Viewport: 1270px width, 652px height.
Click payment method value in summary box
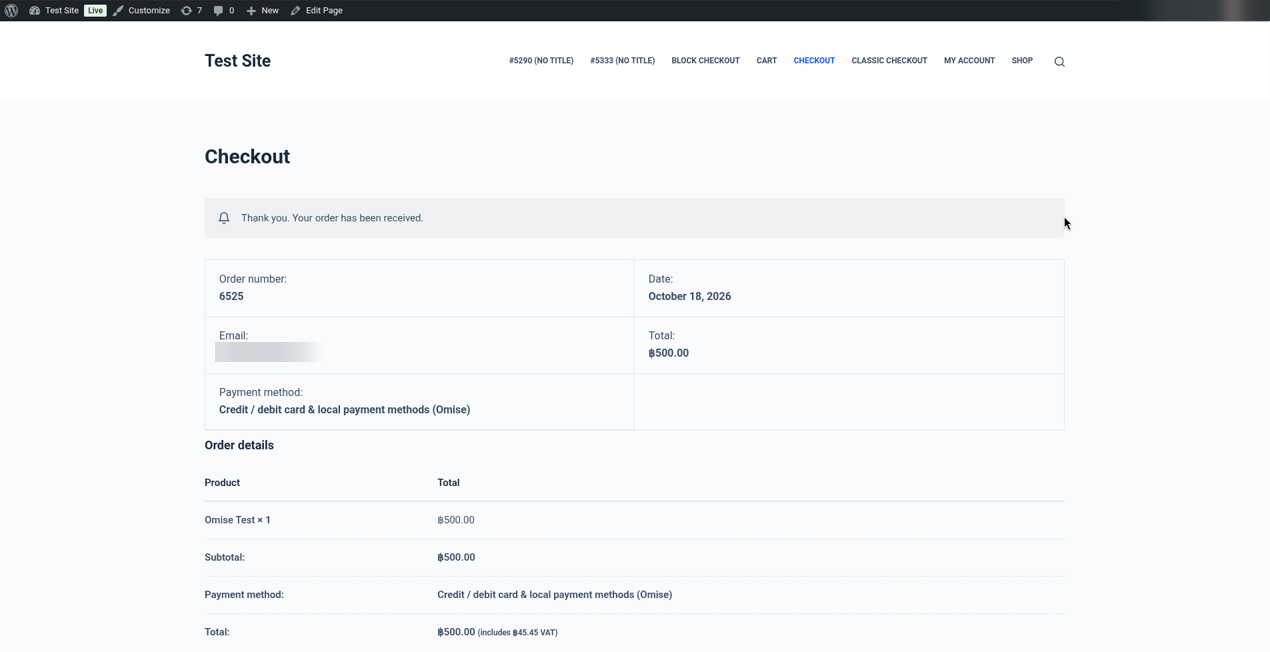pos(344,410)
